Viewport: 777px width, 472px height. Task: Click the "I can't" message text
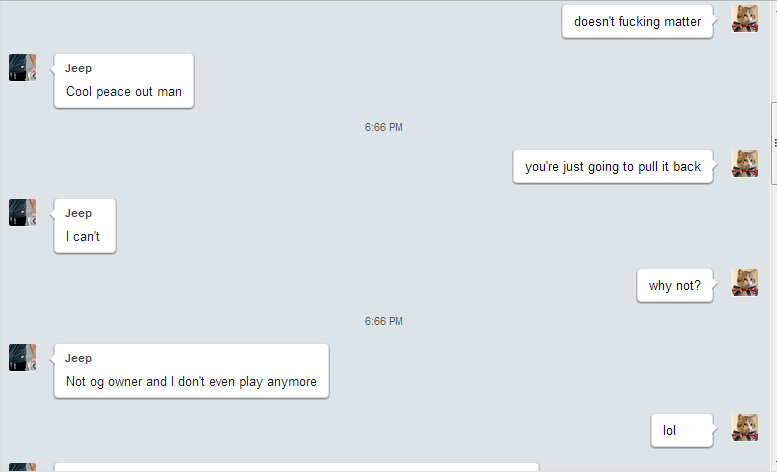[83, 237]
